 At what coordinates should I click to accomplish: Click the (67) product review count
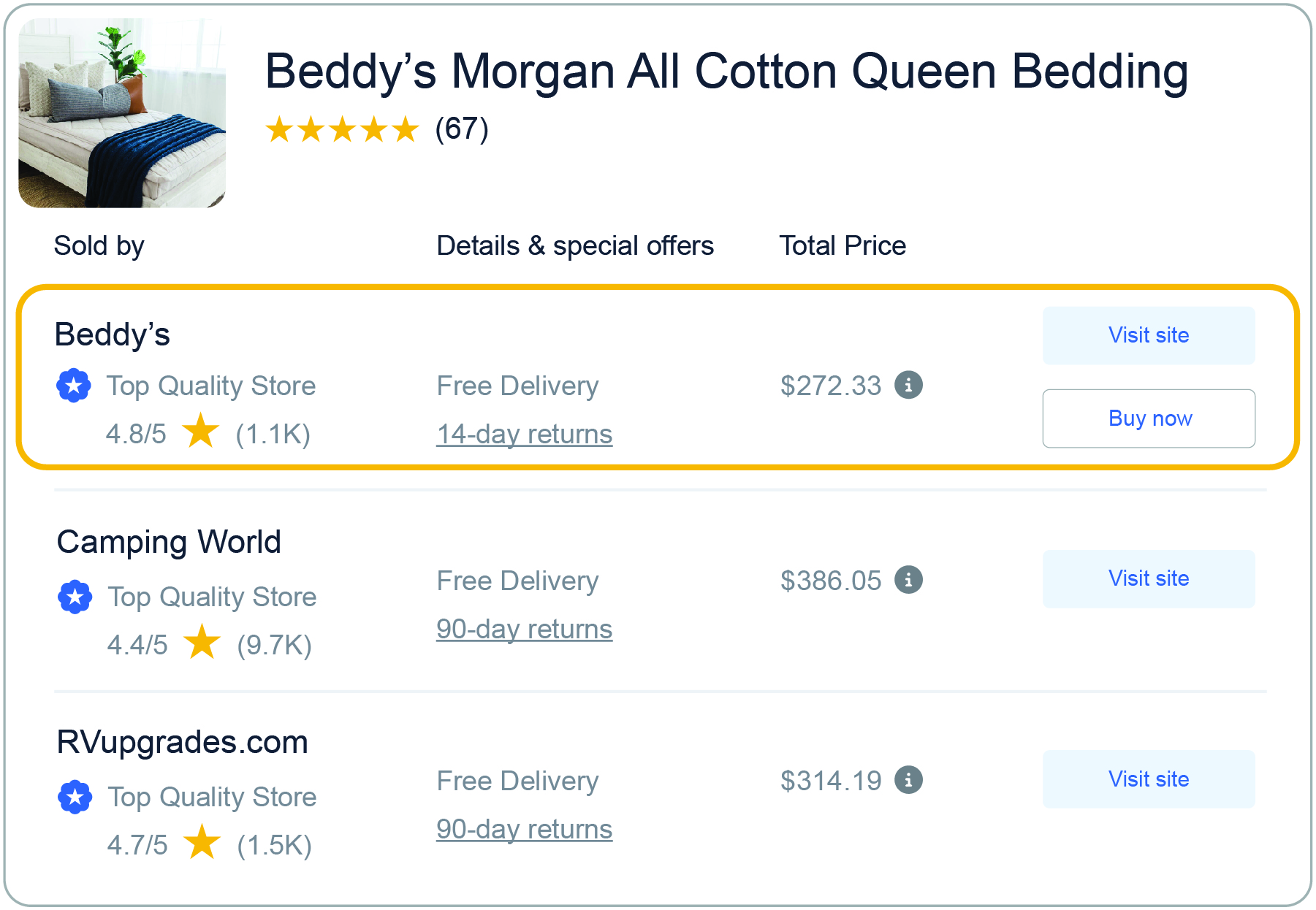(460, 130)
